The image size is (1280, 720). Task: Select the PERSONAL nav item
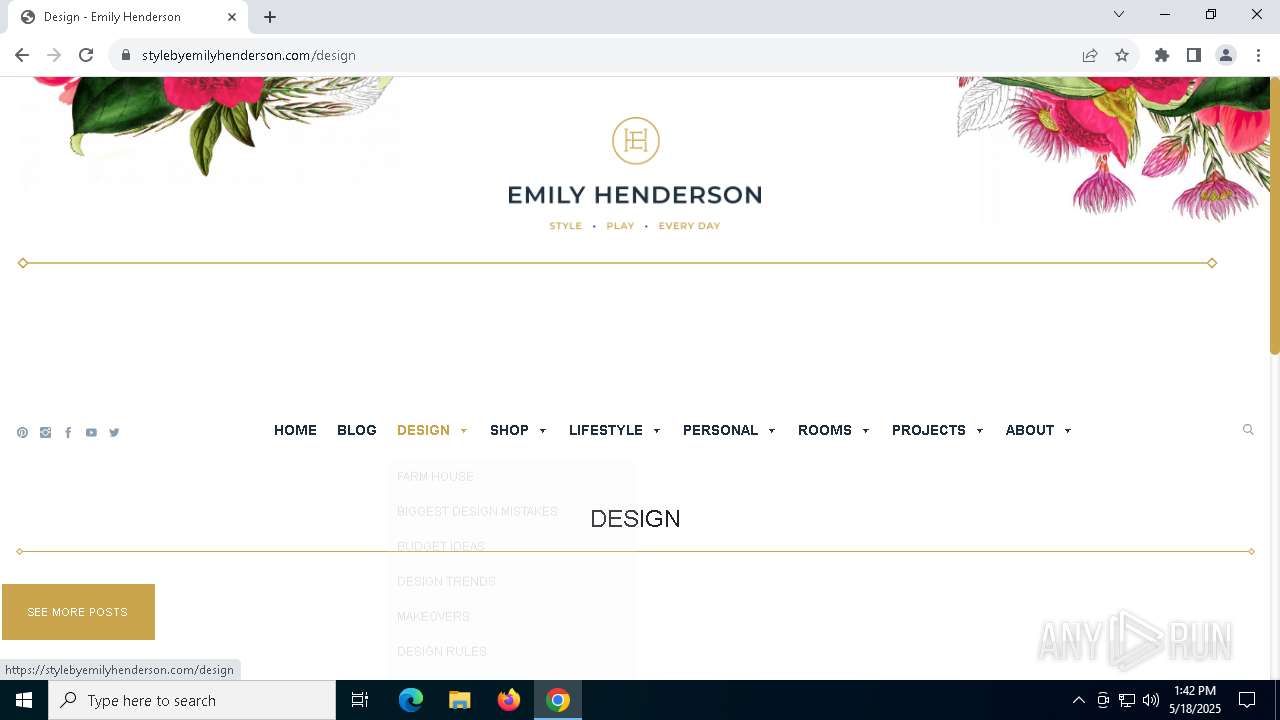[720, 430]
